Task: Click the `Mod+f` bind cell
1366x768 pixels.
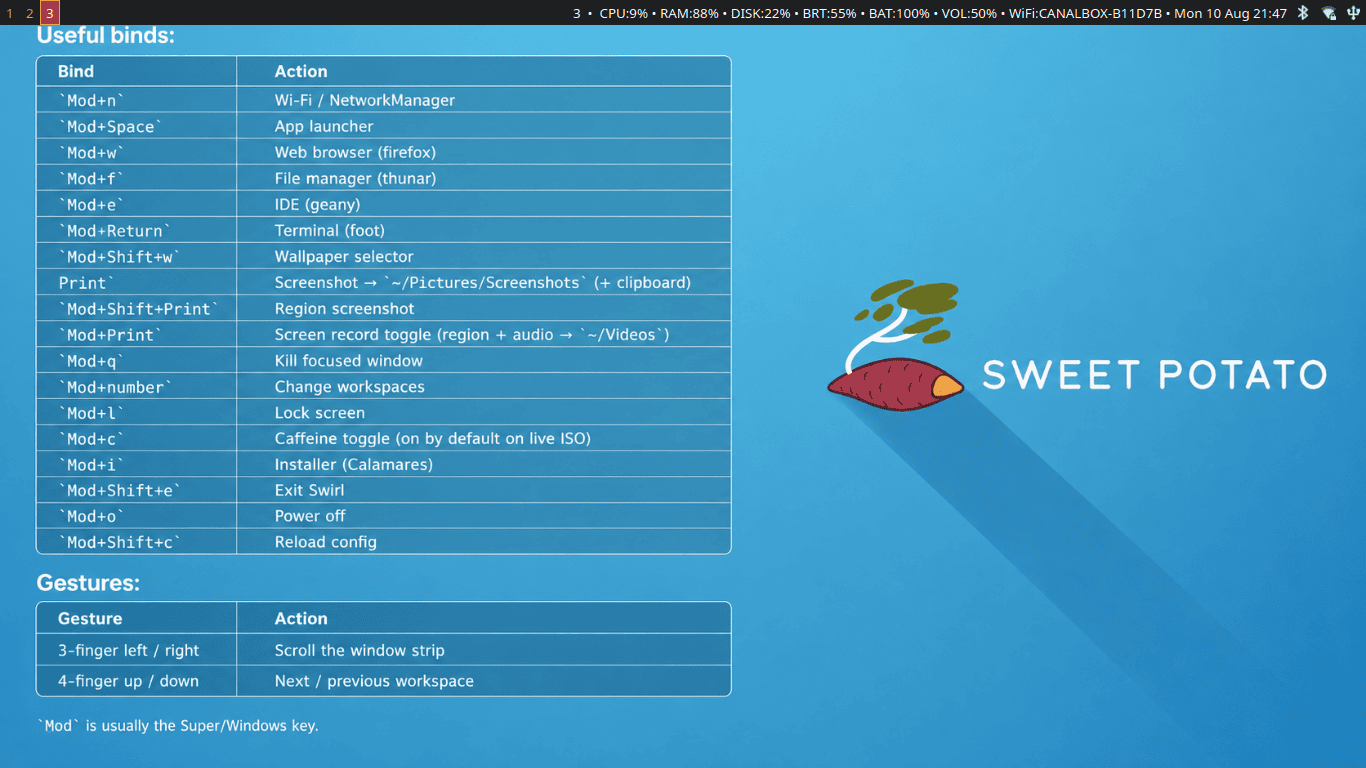Action: pyautogui.click(x=136, y=178)
